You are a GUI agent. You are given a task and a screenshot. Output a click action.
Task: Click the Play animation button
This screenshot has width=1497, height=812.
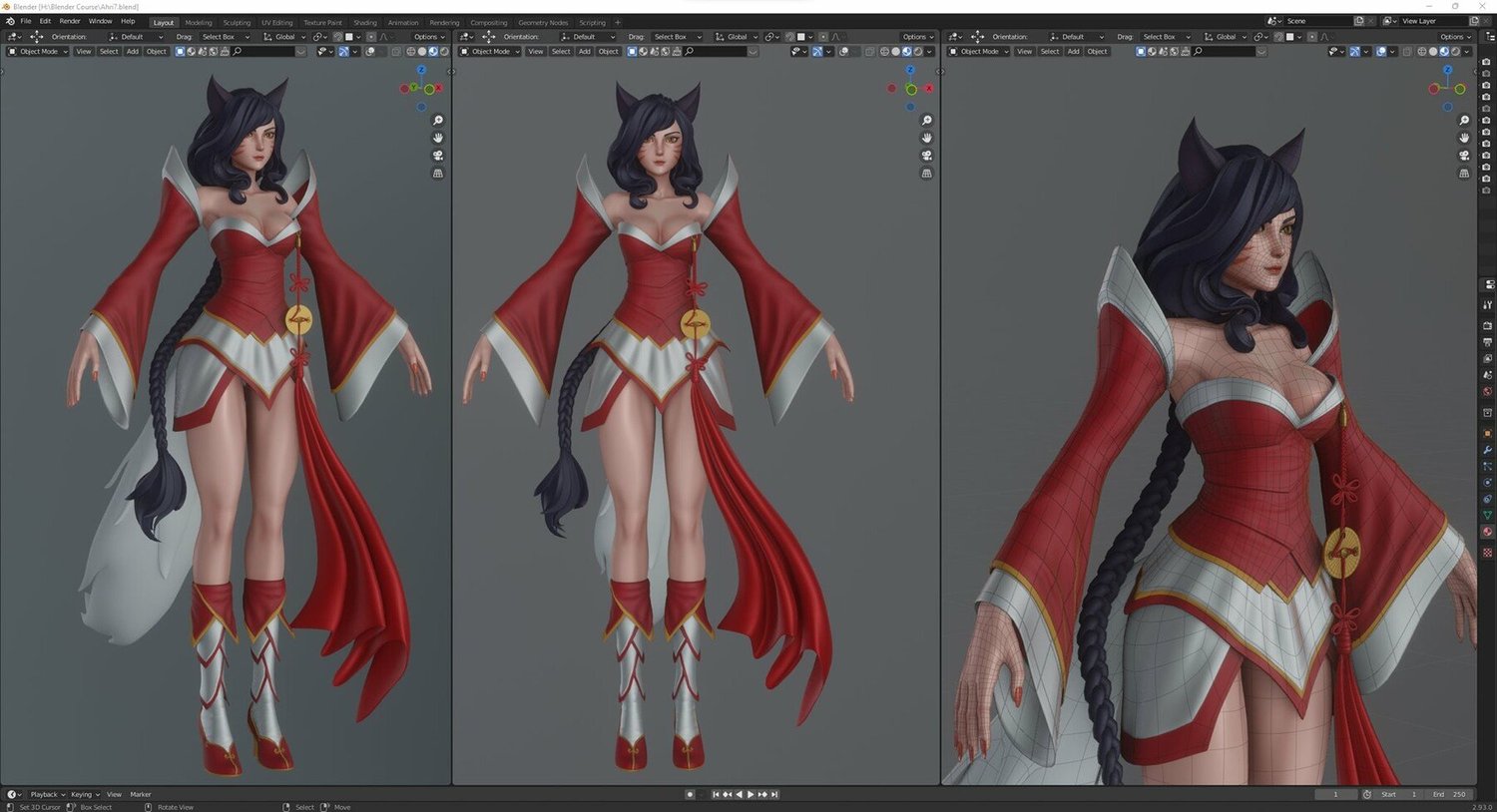(x=750, y=794)
